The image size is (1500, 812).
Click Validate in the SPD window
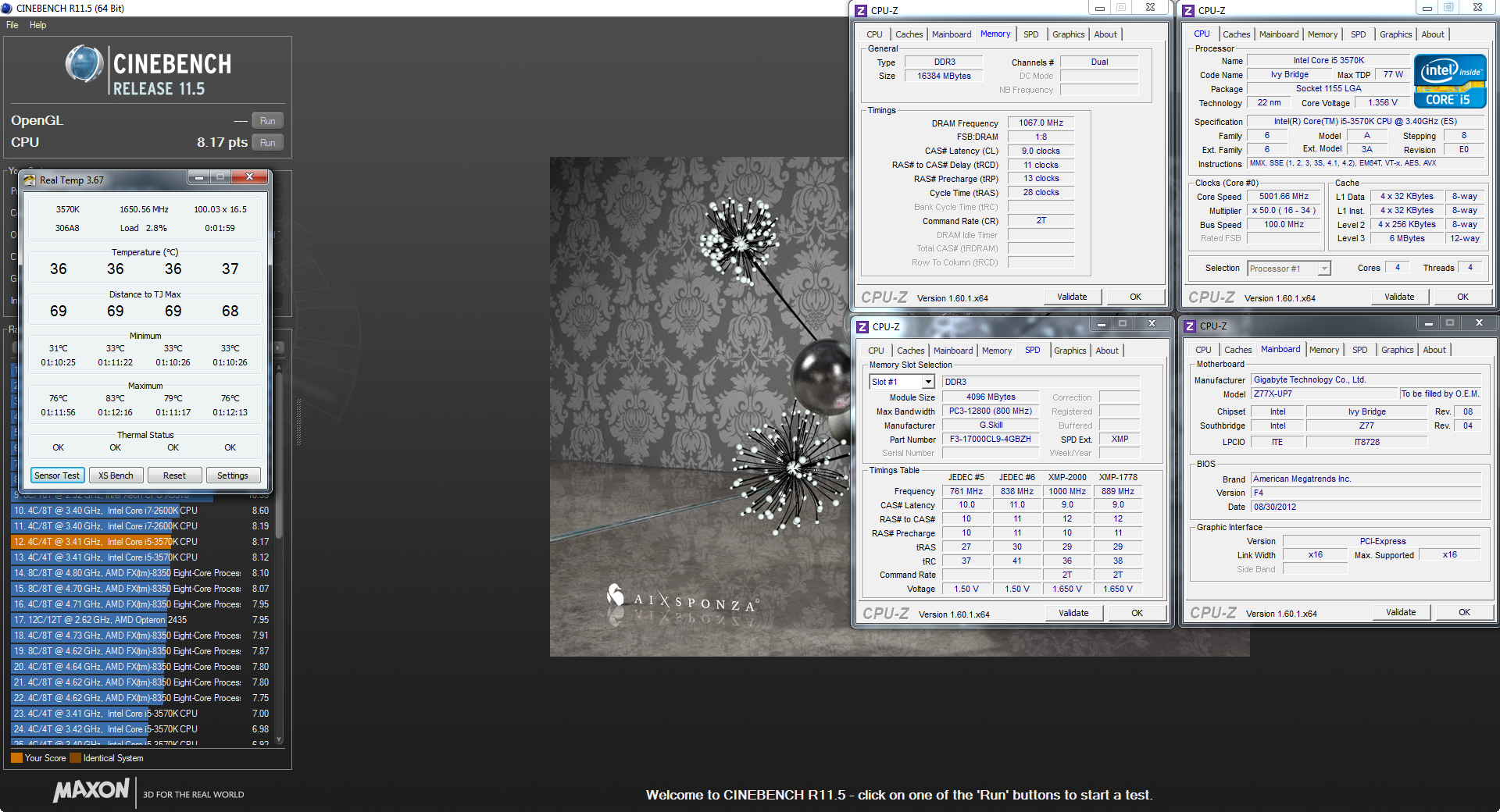tap(1073, 613)
